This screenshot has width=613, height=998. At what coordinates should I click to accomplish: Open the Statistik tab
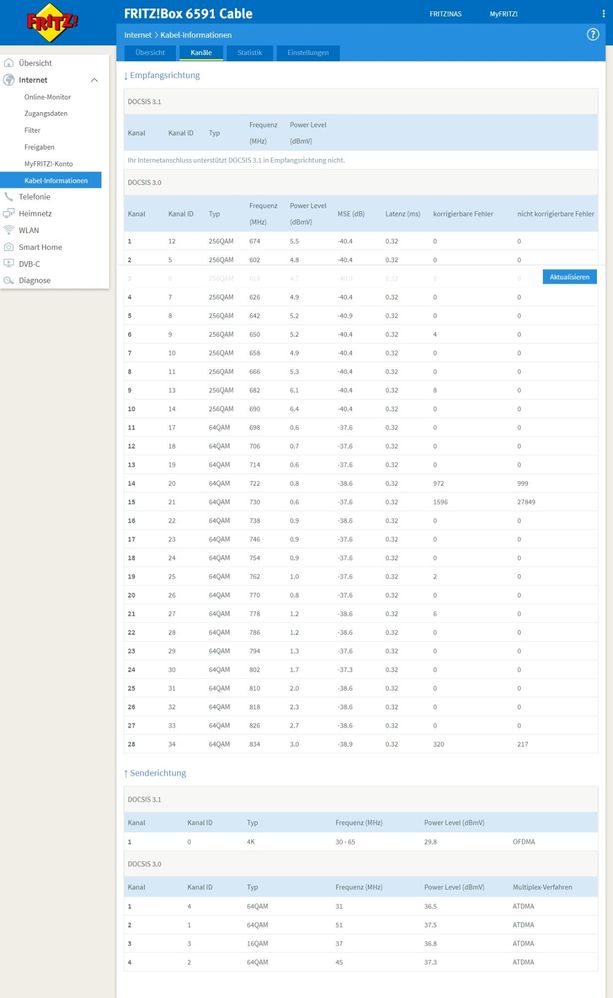250,53
